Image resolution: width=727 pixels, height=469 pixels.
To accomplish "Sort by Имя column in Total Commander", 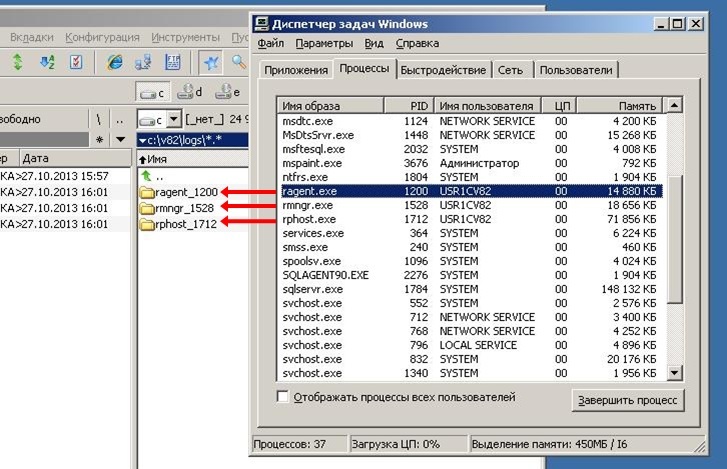I will coord(193,159).
